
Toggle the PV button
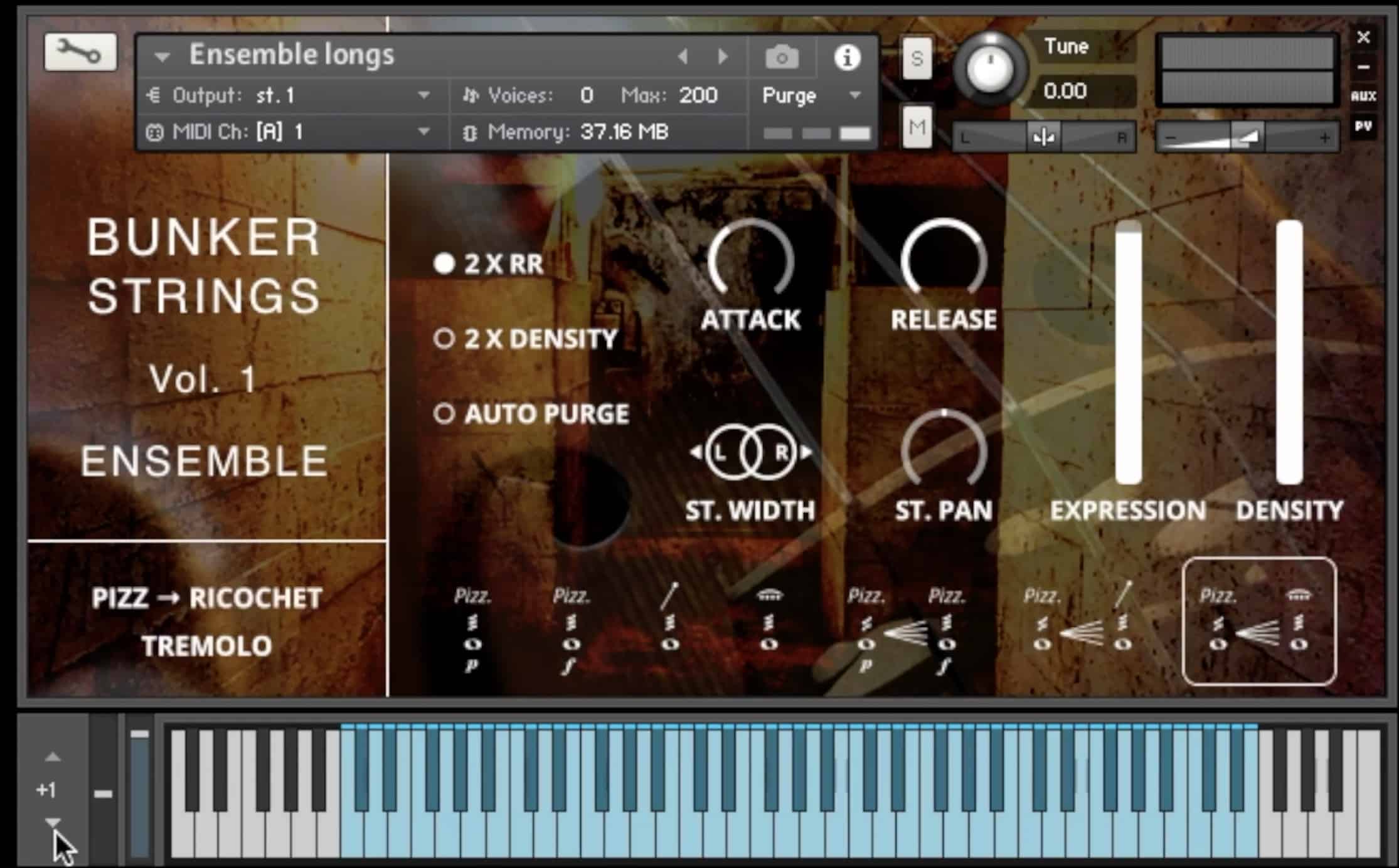coord(1363,126)
